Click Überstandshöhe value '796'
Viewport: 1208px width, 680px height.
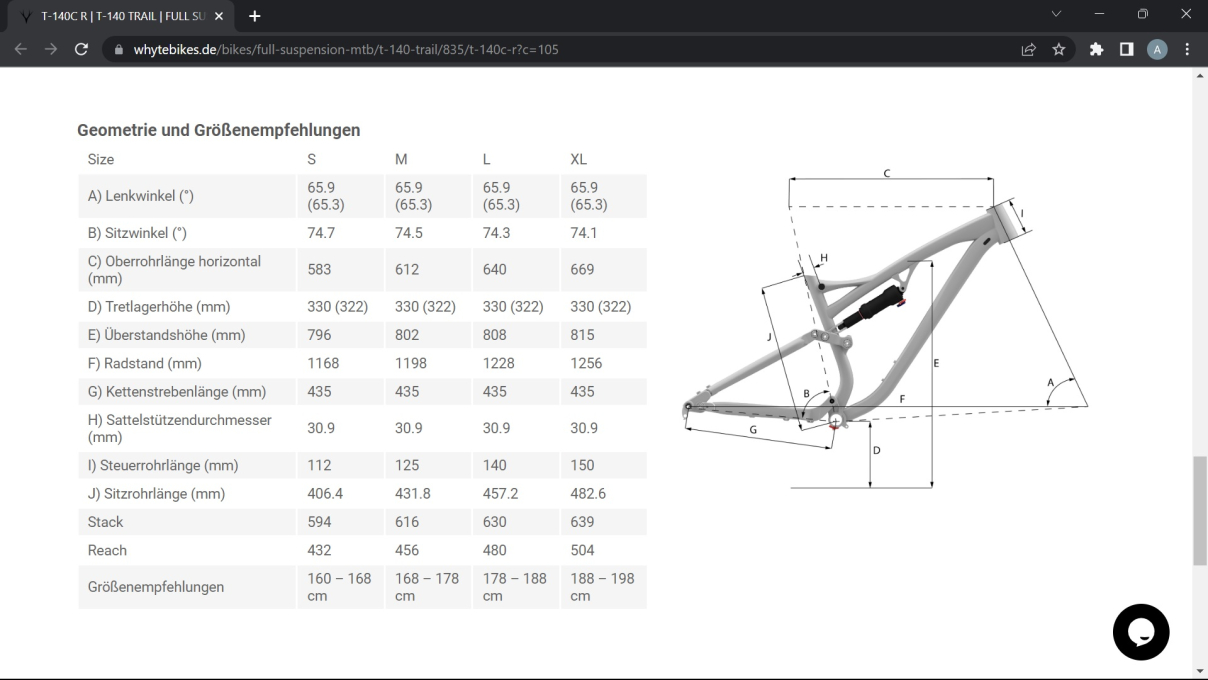tap(319, 335)
